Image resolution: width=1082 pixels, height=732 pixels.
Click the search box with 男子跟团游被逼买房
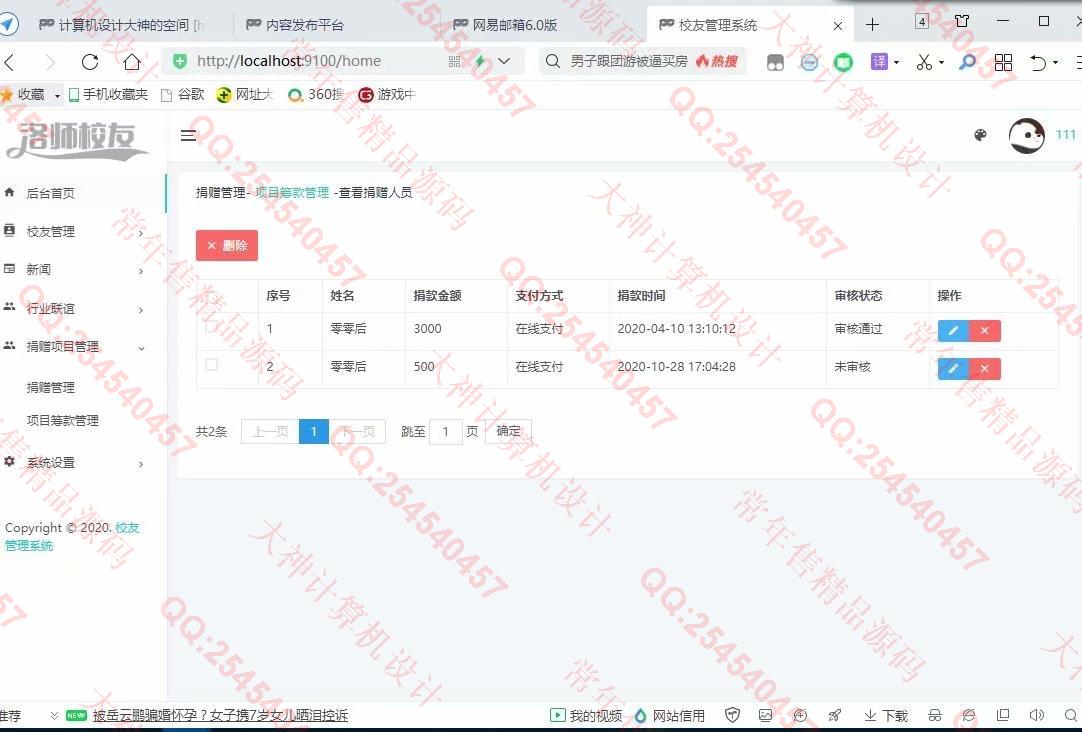click(642, 61)
